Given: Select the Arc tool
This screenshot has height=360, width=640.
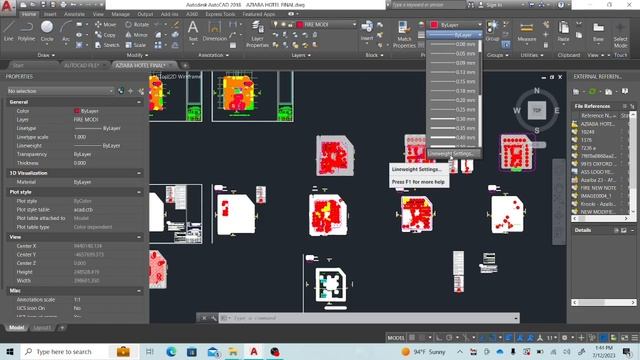Looking at the screenshot, I should (x=66, y=31).
